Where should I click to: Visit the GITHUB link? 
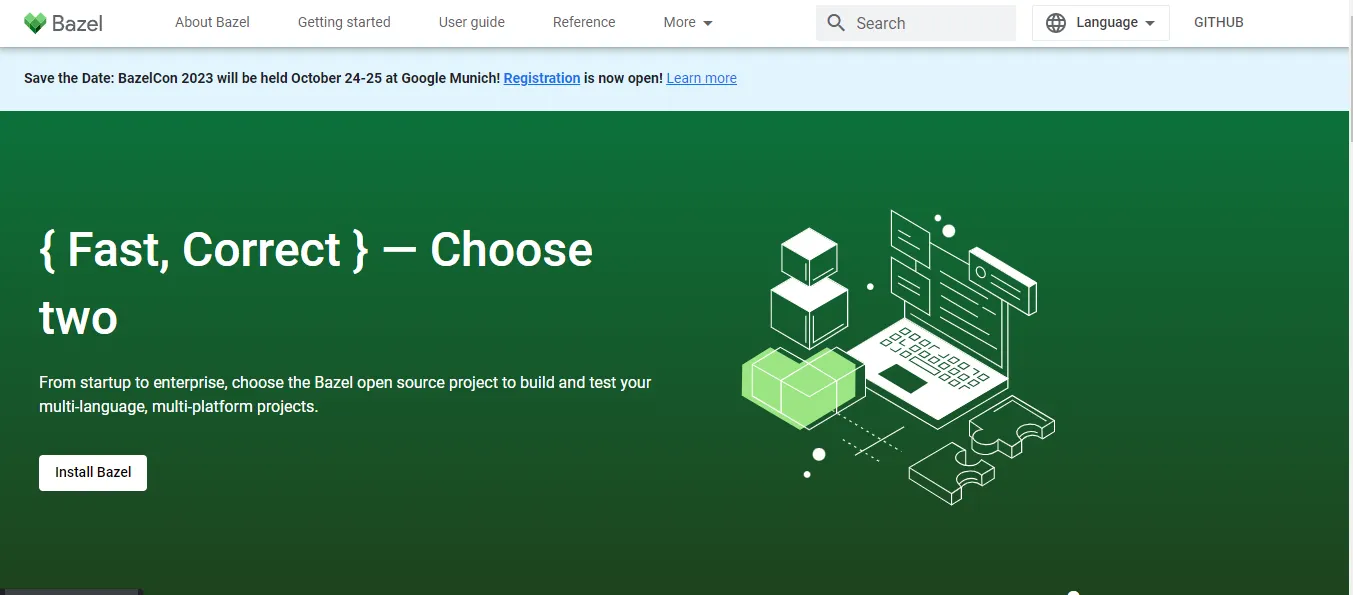coord(1218,22)
